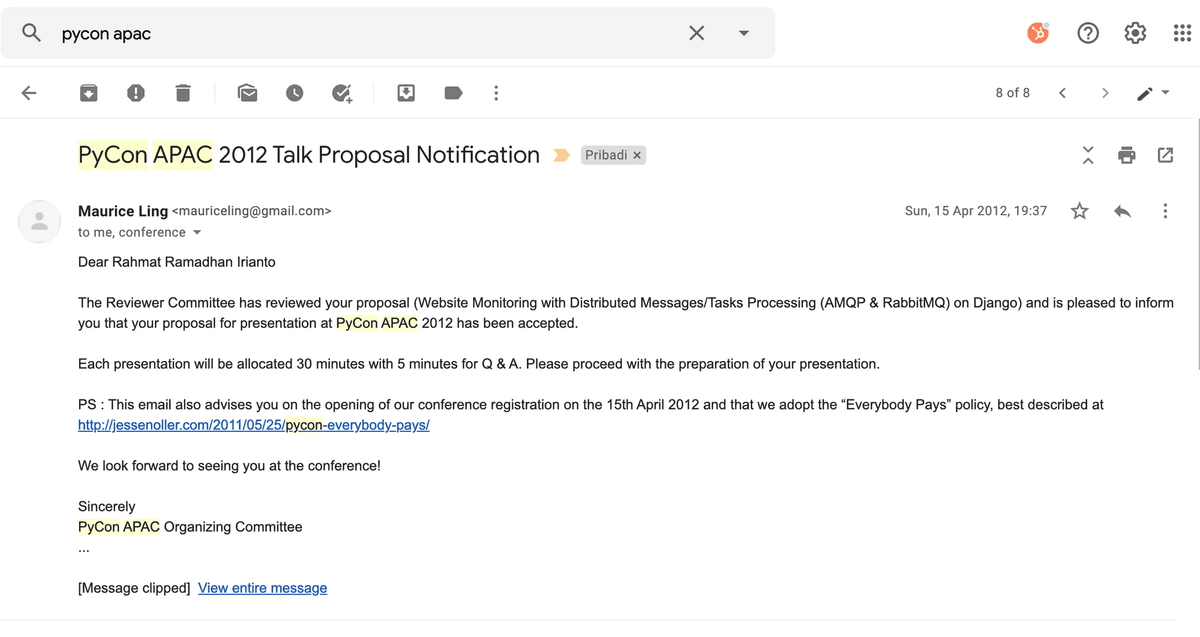
Task: Reply to Maurice Ling
Action: click(x=1122, y=211)
